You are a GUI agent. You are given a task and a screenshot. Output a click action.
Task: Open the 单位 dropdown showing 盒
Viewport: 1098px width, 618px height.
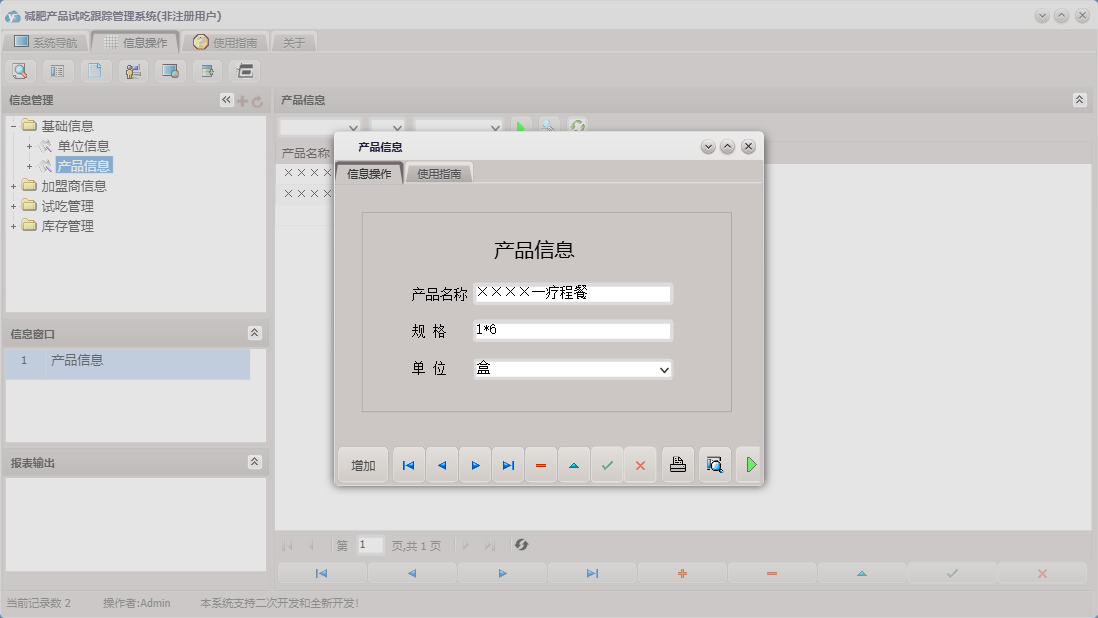[663, 370]
